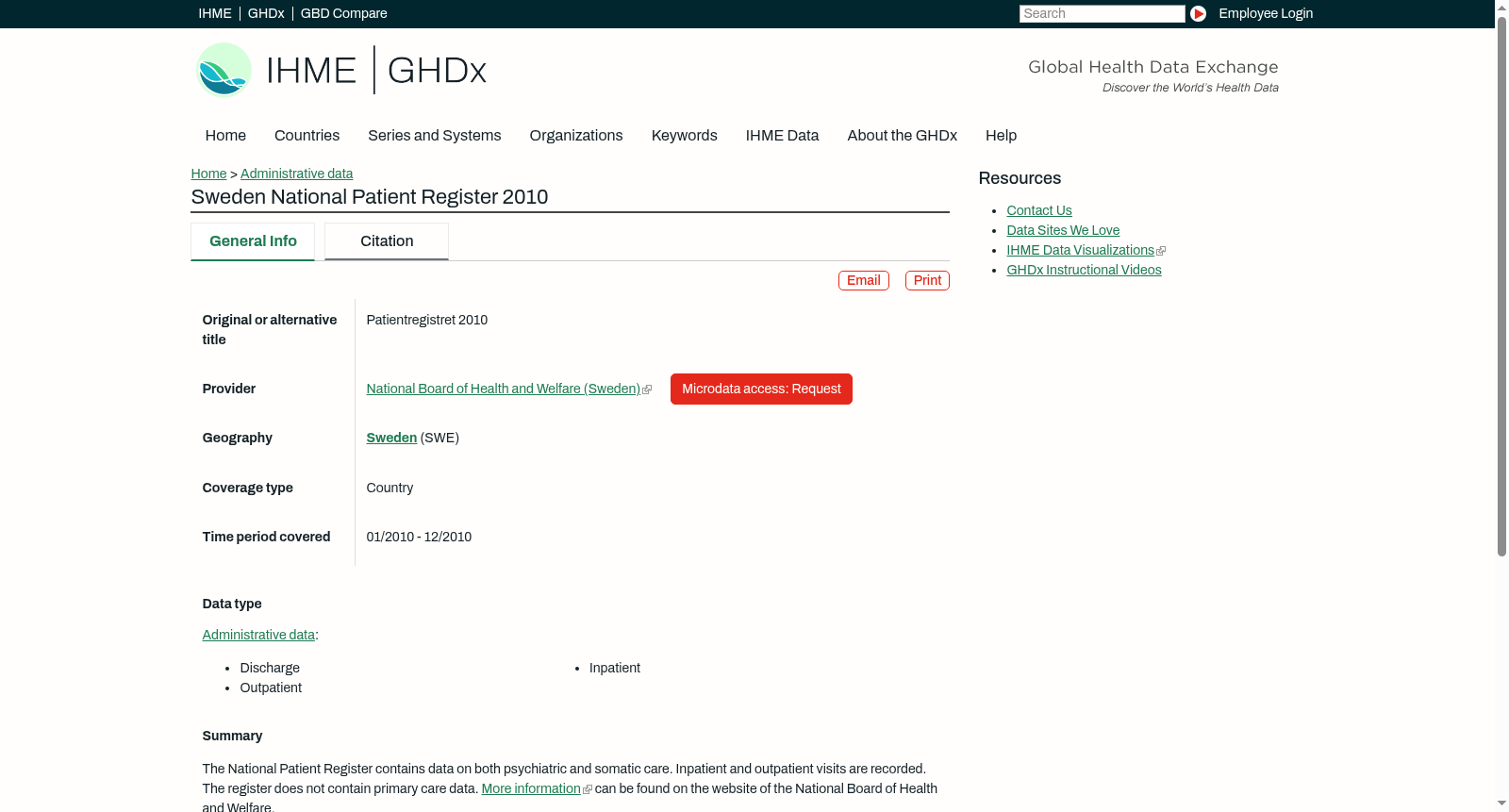Switch to the Citation tab
The width and height of the screenshot is (1509, 812).
(x=387, y=241)
